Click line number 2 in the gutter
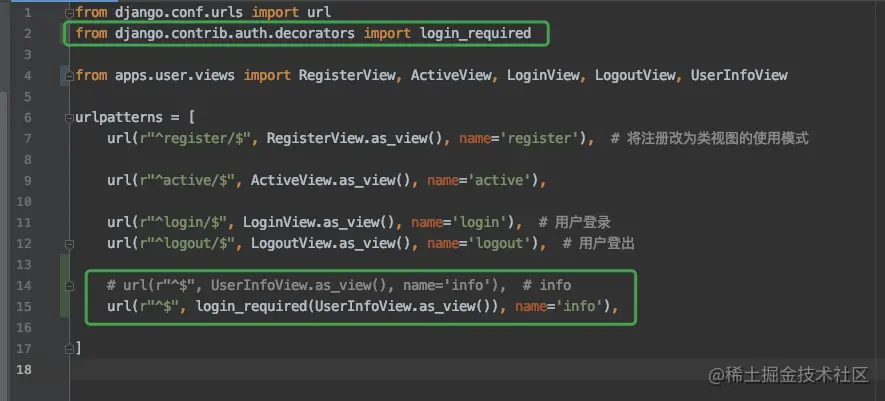The width and height of the screenshot is (885, 401). 28,34
